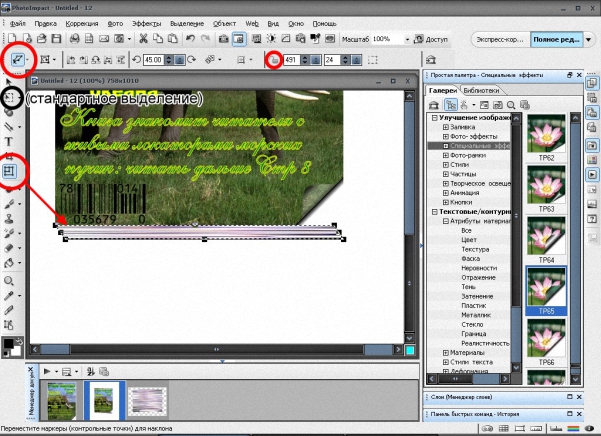The height and width of the screenshot is (436, 601).
Task: Switch to the Галереи tab
Action: click(x=443, y=90)
